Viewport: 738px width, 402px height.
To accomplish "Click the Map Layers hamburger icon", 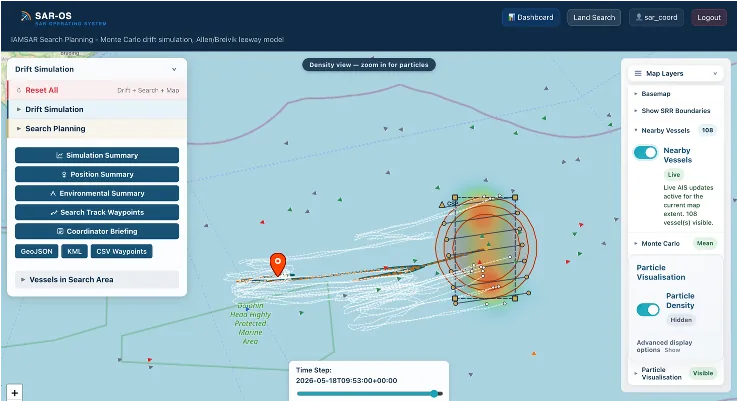I will point(638,73).
